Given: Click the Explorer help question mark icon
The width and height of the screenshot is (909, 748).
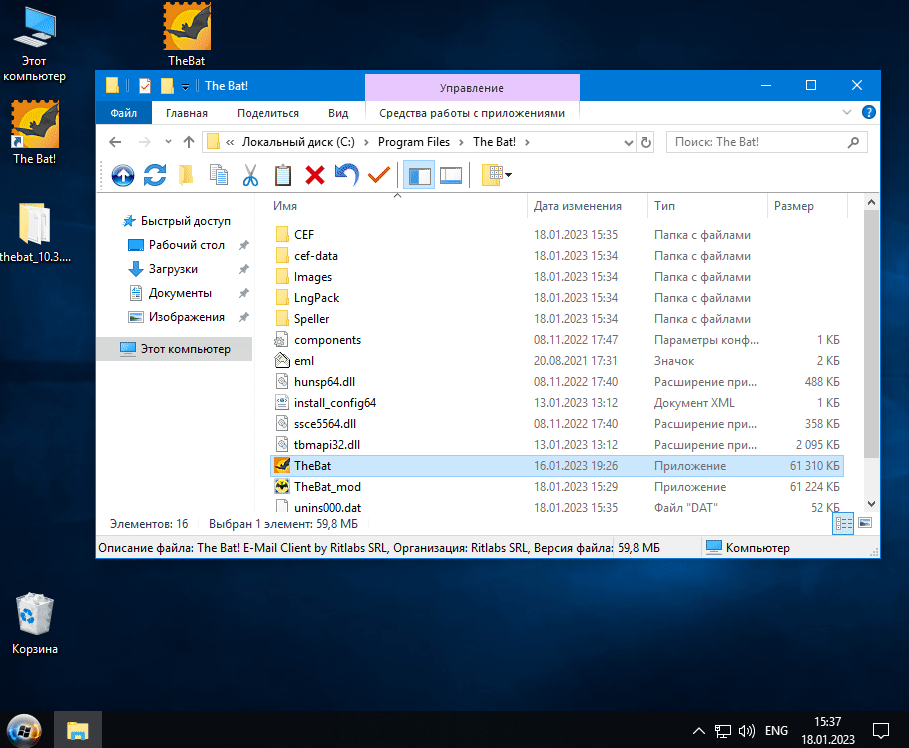Looking at the screenshot, I should [x=868, y=112].
